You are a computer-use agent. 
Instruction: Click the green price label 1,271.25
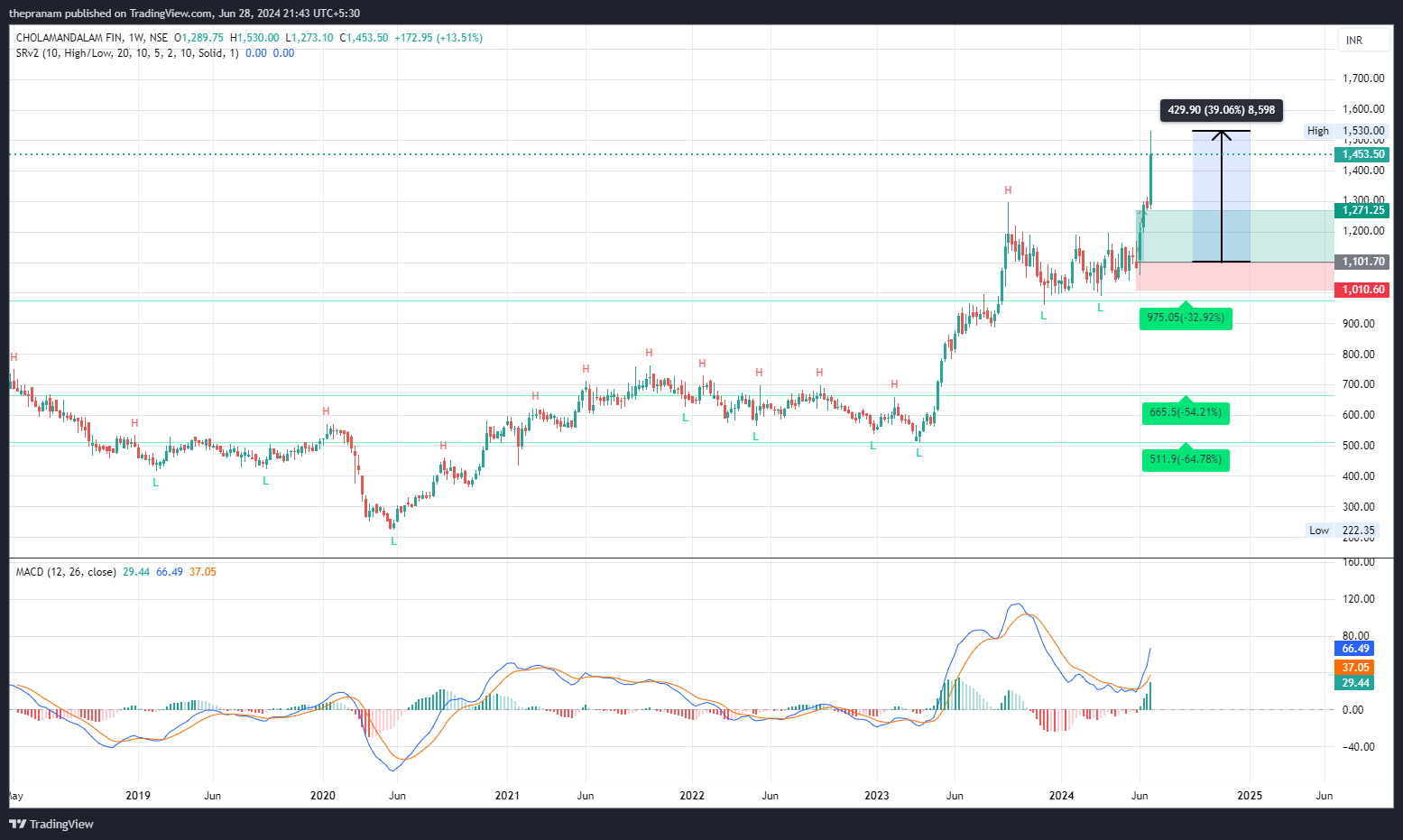1362,210
